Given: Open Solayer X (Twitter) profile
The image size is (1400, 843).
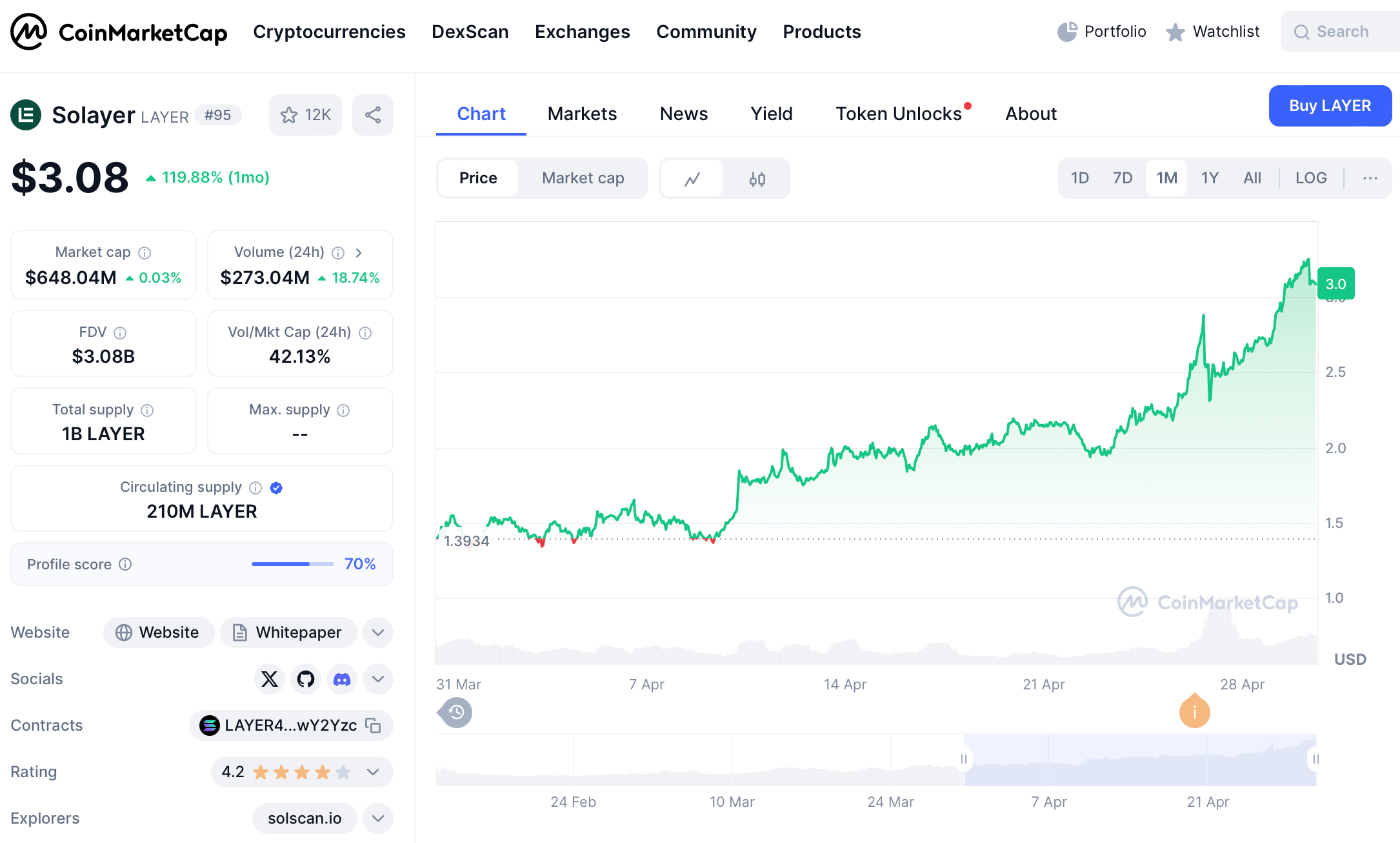Looking at the screenshot, I should 270,679.
